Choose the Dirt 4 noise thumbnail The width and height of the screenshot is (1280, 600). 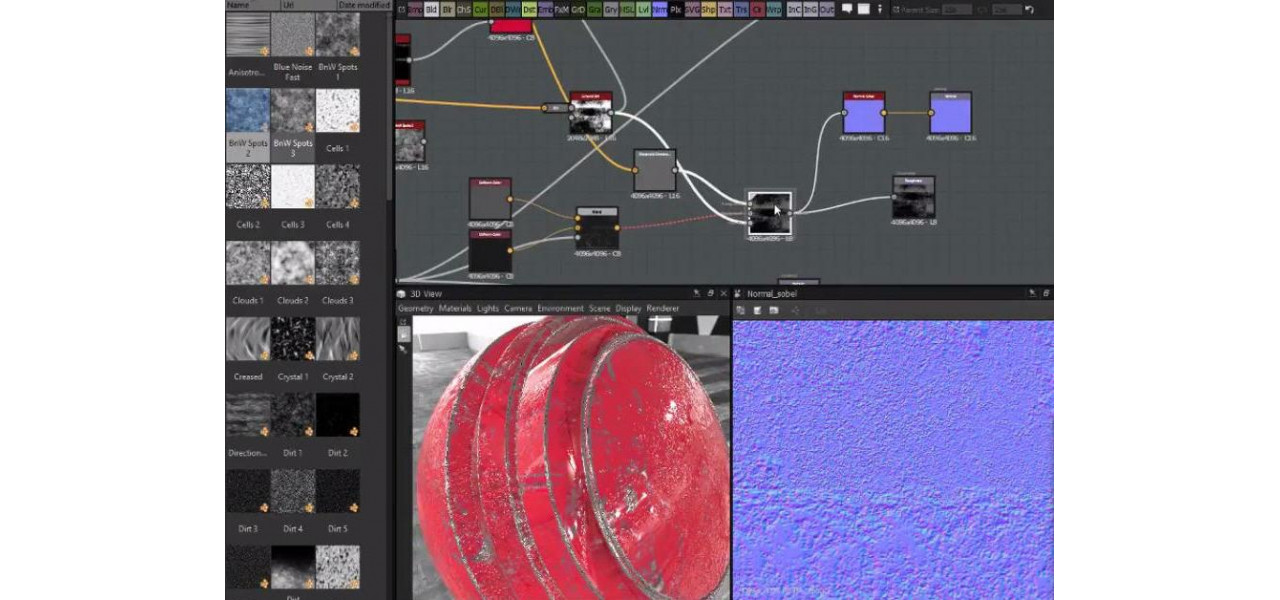coord(293,492)
